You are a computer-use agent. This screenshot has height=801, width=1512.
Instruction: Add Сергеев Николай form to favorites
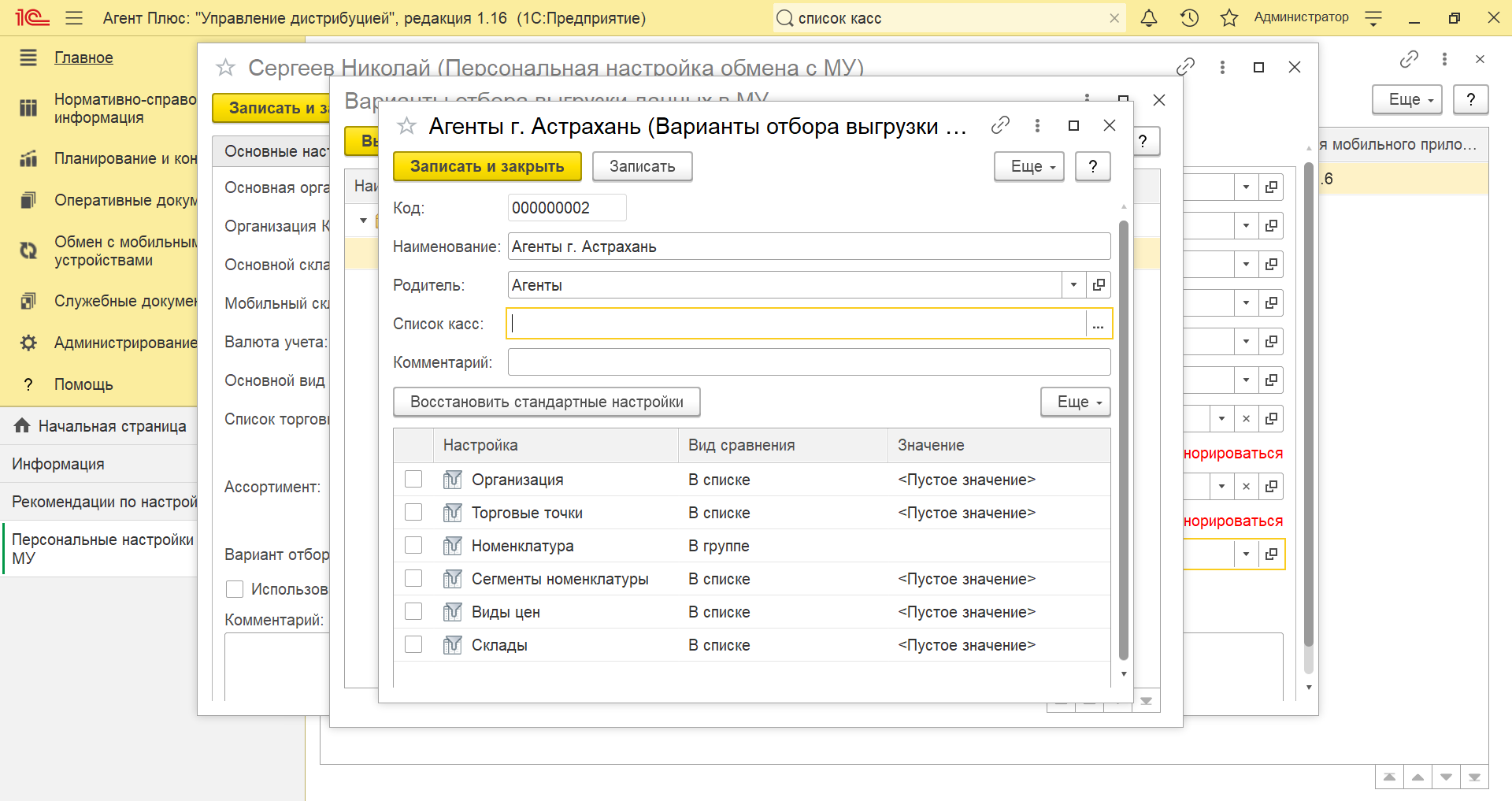pos(225,68)
